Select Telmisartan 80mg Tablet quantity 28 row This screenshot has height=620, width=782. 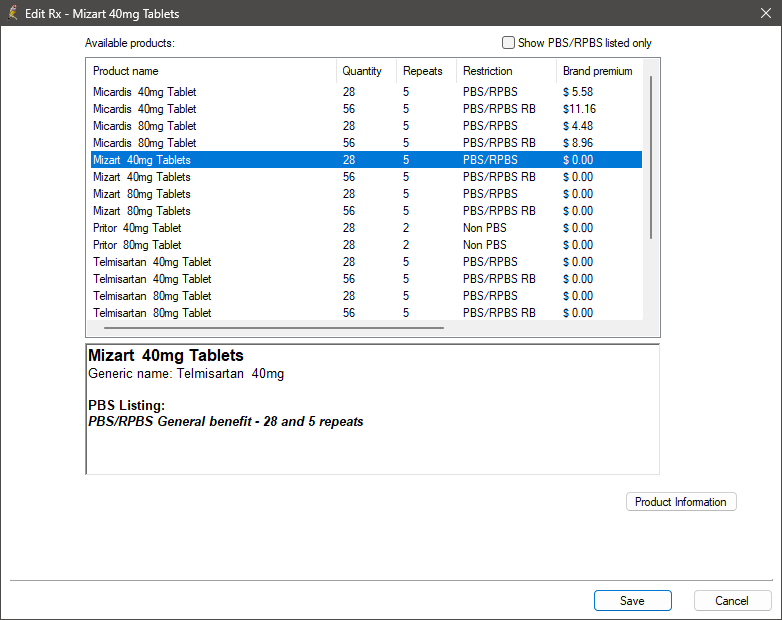pos(366,296)
